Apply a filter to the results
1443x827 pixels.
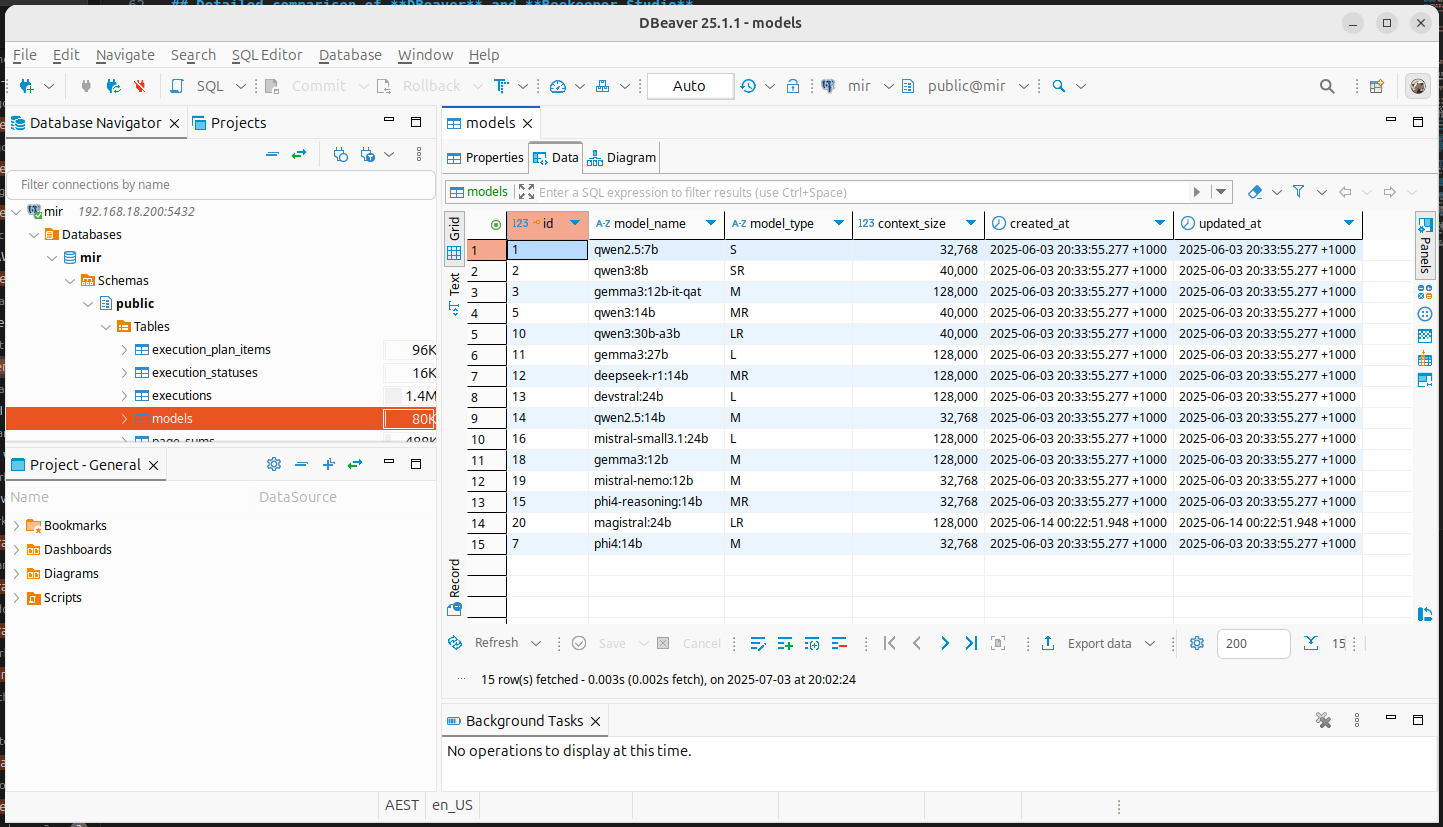pos(1298,190)
